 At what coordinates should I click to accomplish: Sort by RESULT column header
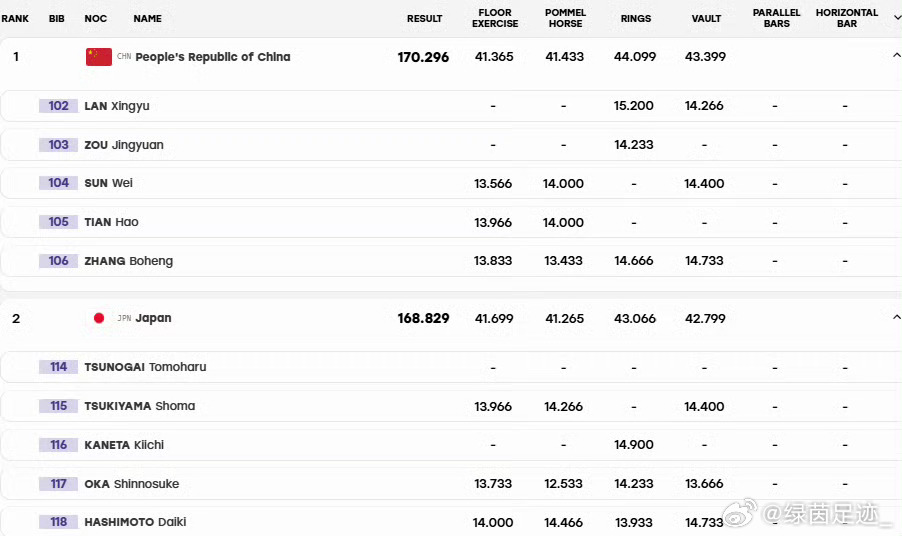coord(425,18)
